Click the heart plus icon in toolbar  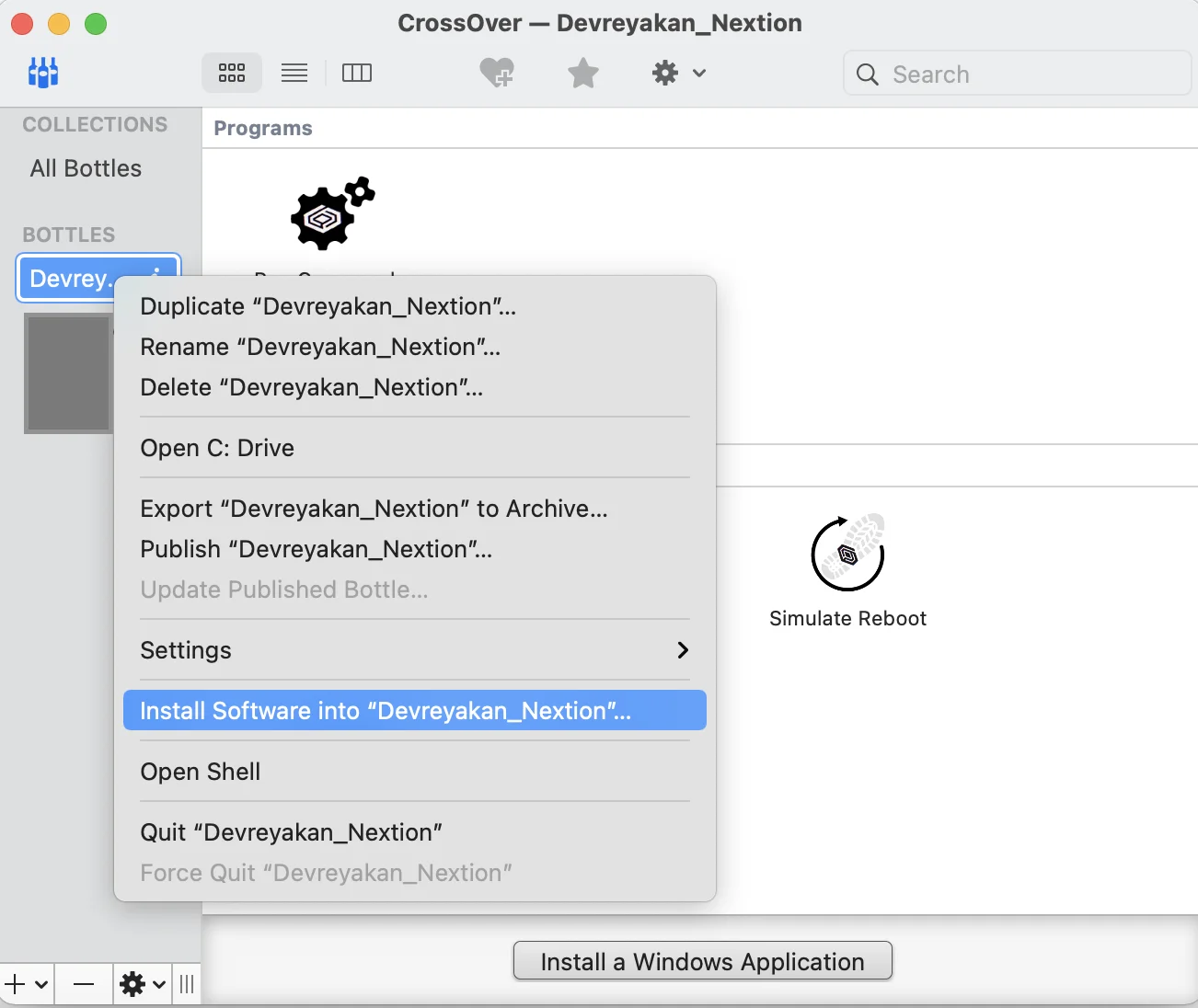click(497, 73)
